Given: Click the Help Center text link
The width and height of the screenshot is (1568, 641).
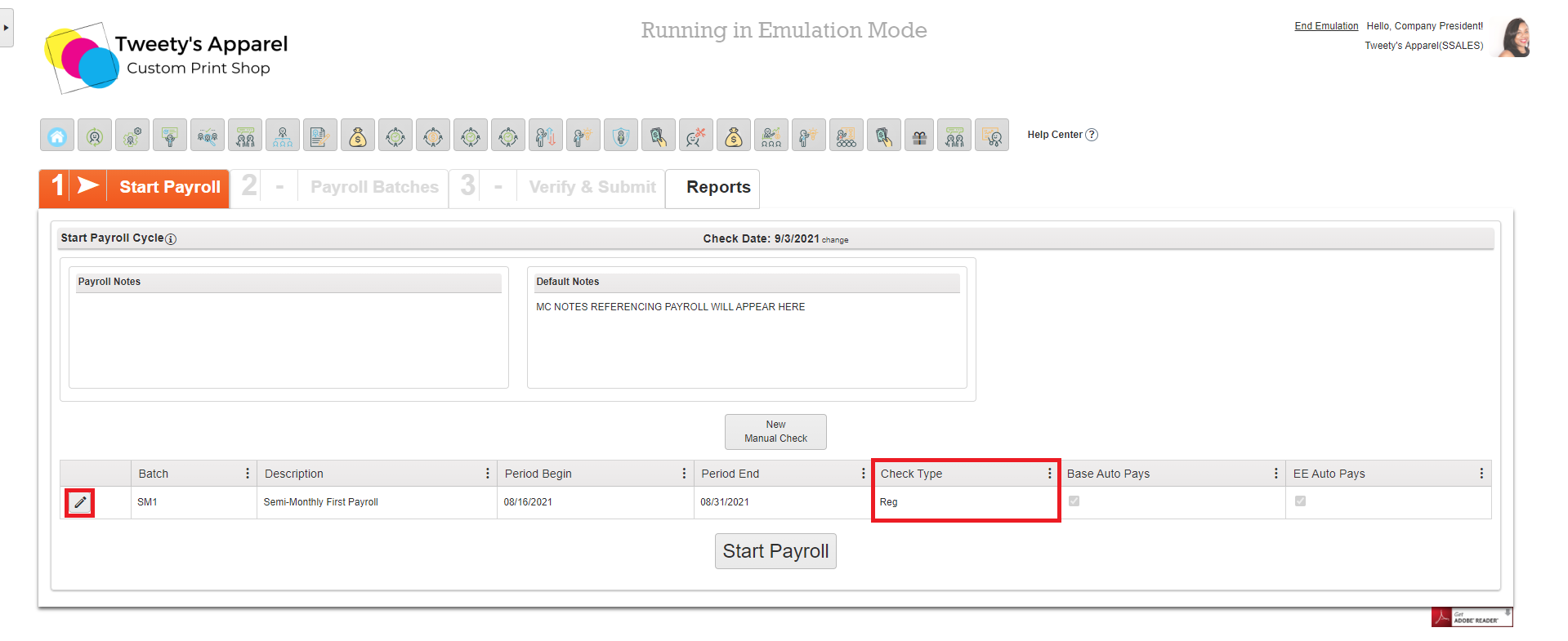Looking at the screenshot, I should pos(1055,135).
